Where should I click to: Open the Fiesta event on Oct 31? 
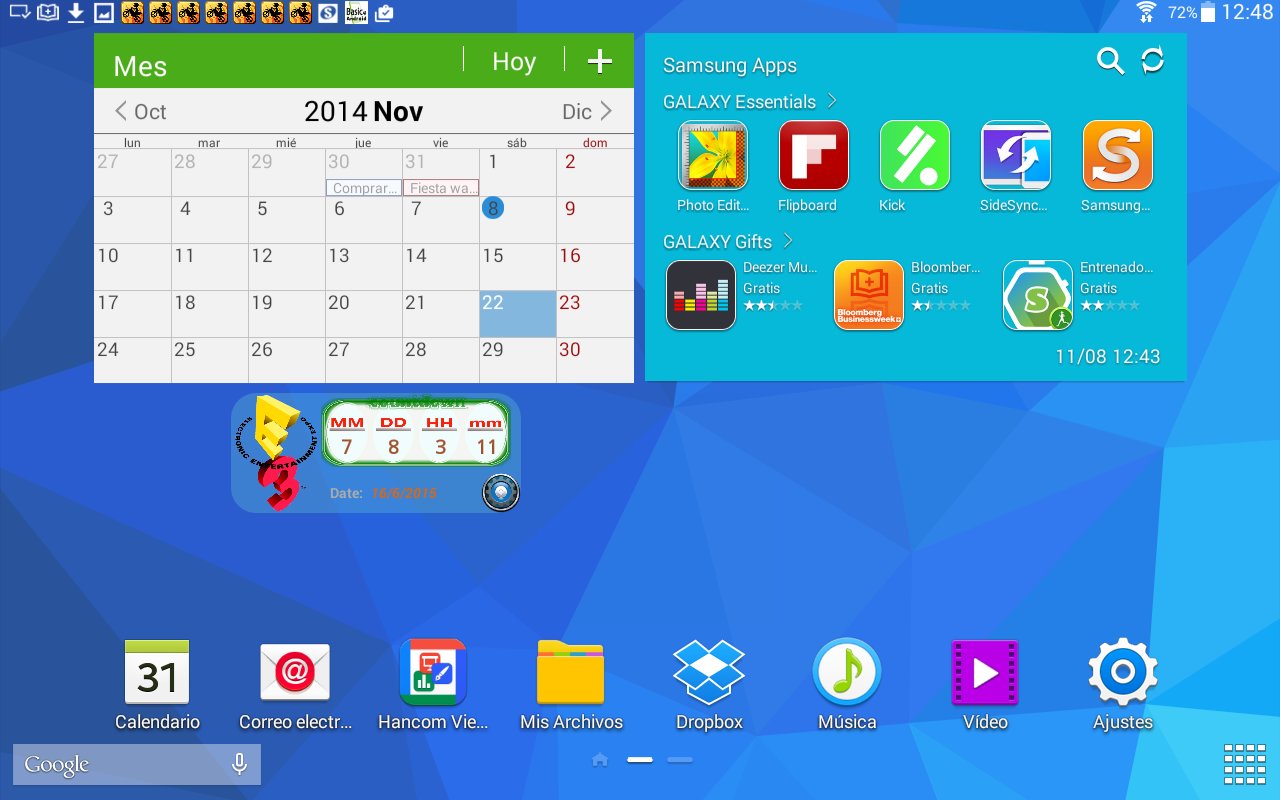pyautogui.click(x=441, y=188)
